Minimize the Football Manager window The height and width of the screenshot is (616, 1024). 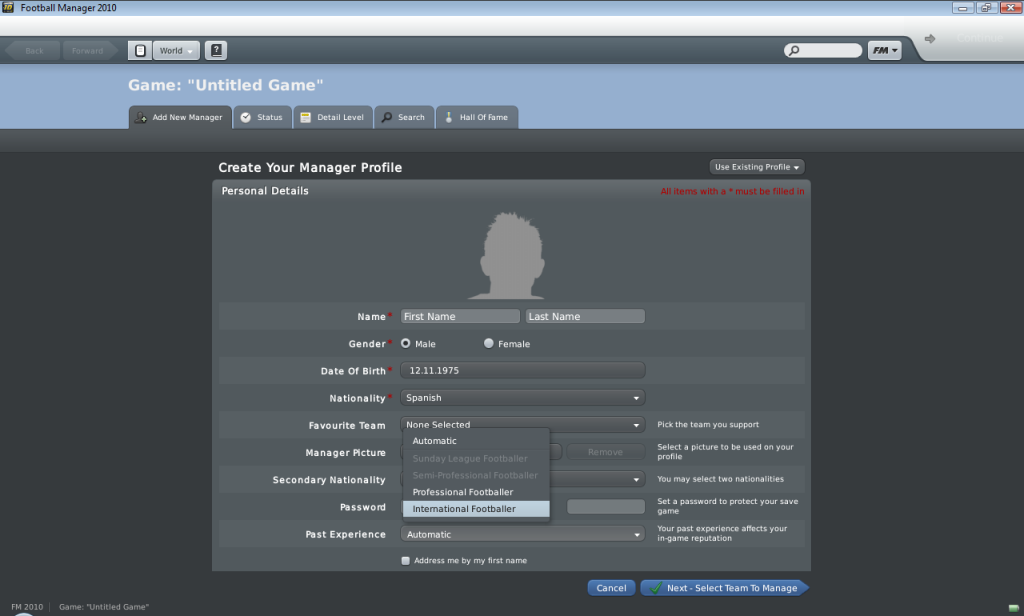pyautogui.click(x=963, y=8)
